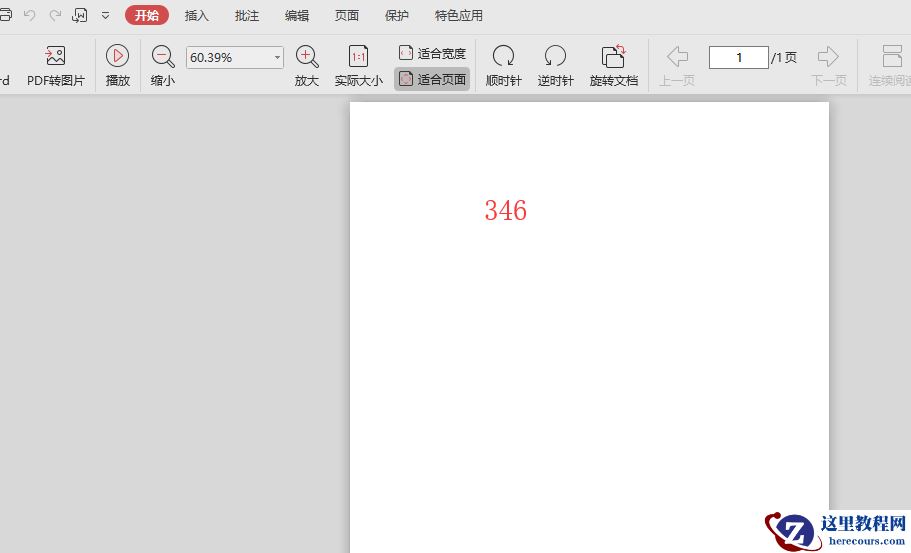Zoom in with 放大 magnifier
The height and width of the screenshot is (553, 911).
point(307,66)
